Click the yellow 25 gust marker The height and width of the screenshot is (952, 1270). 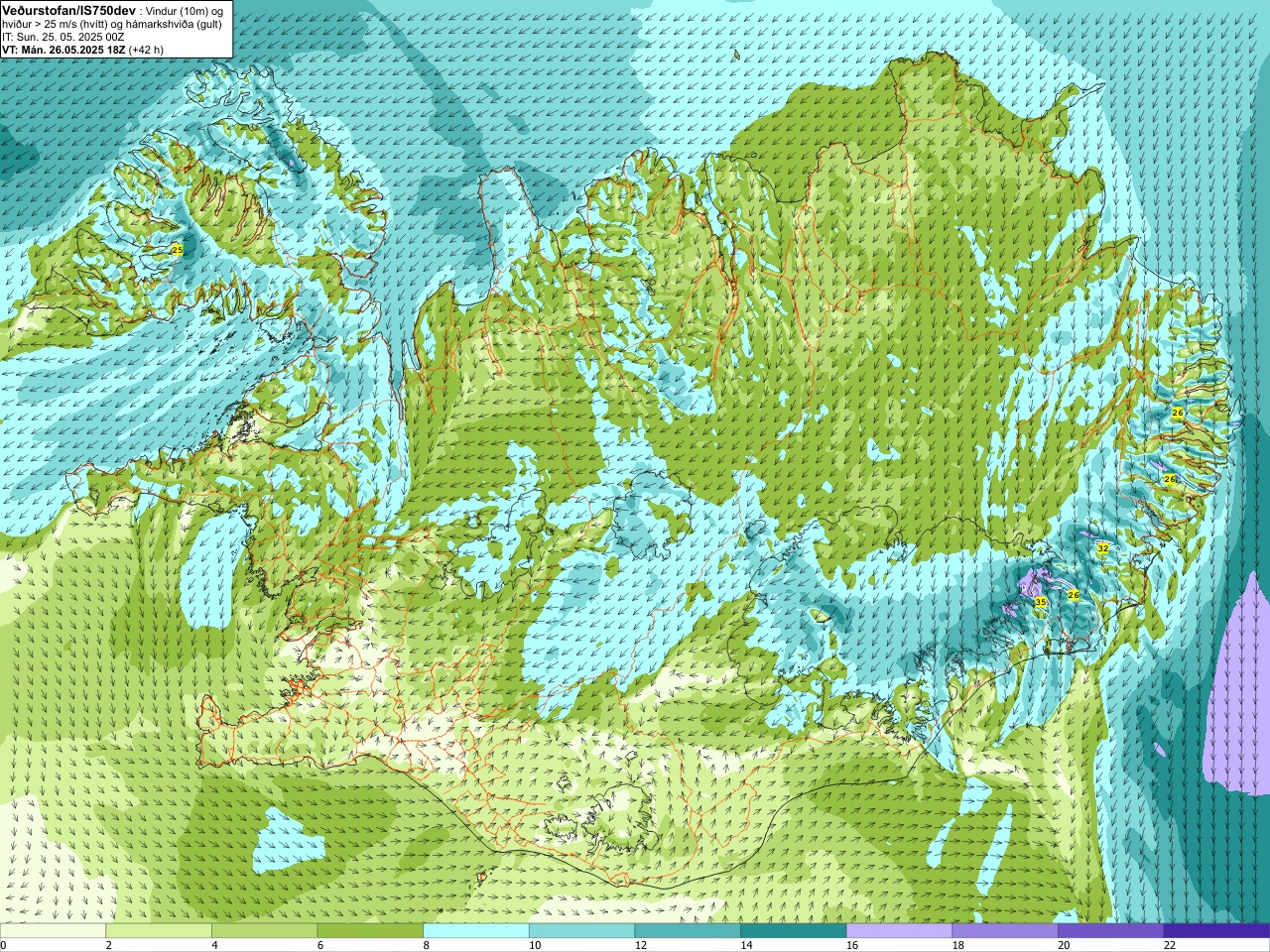point(178,250)
